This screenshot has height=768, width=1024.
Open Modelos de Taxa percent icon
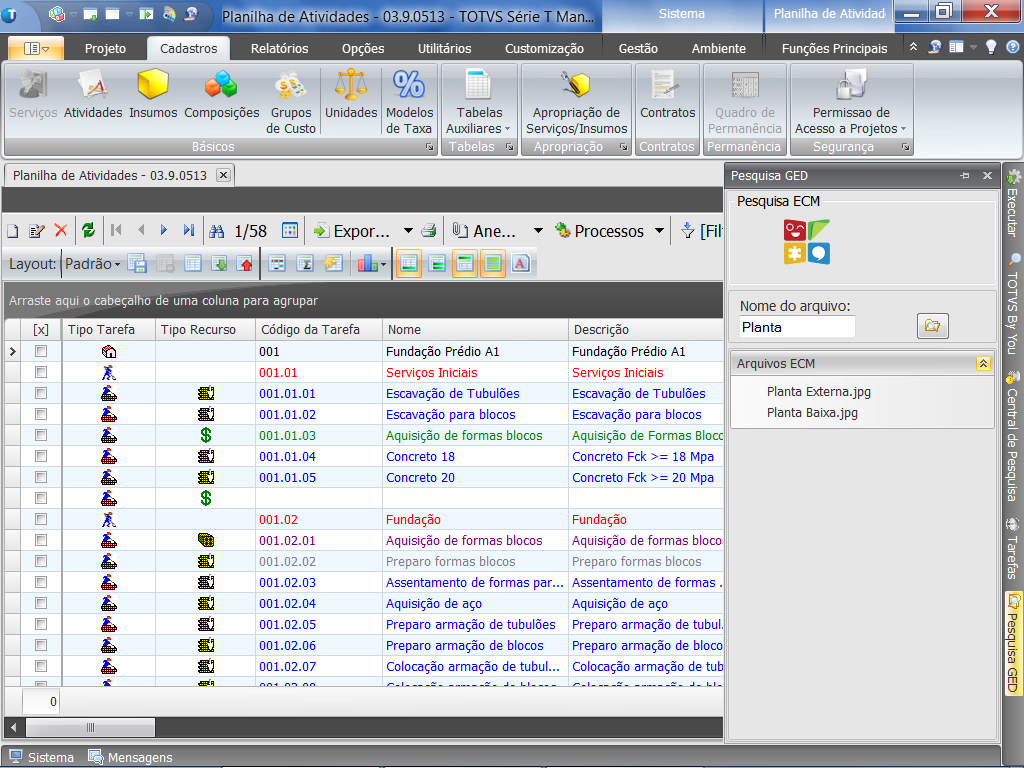tap(409, 103)
